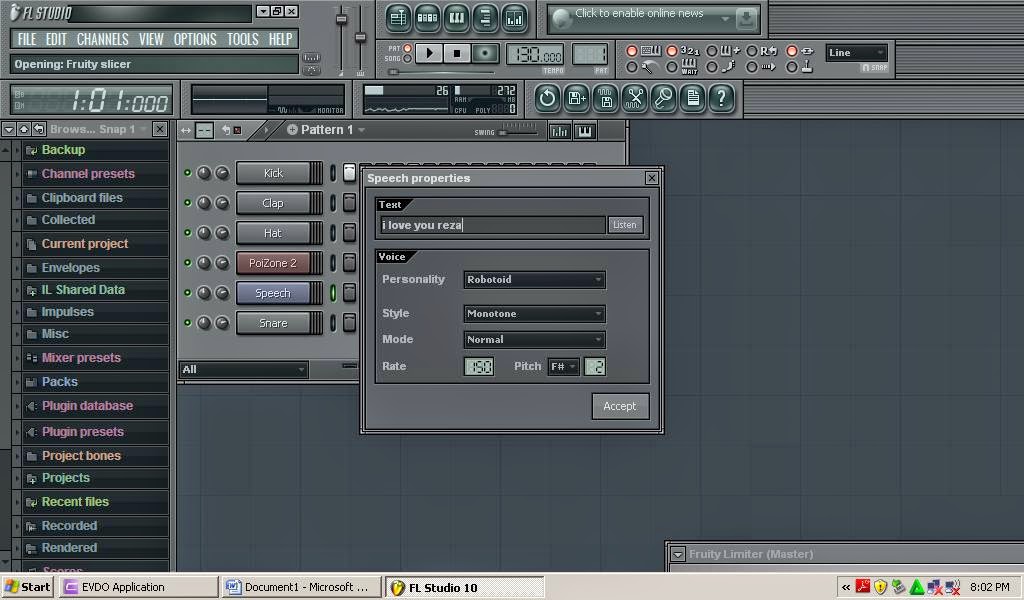Show the Browser view icon

click(x=485, y=18)
